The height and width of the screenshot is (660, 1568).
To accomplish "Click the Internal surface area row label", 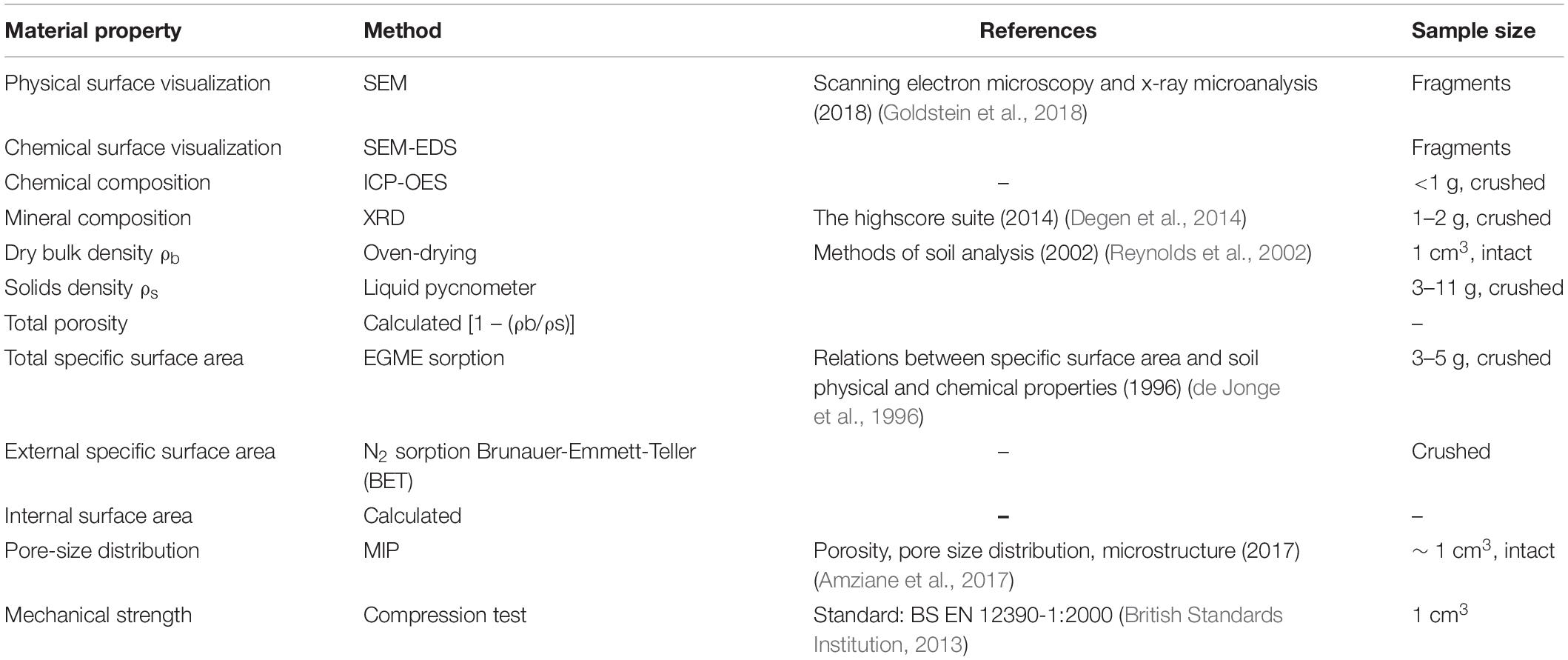I will pos(98,516).
